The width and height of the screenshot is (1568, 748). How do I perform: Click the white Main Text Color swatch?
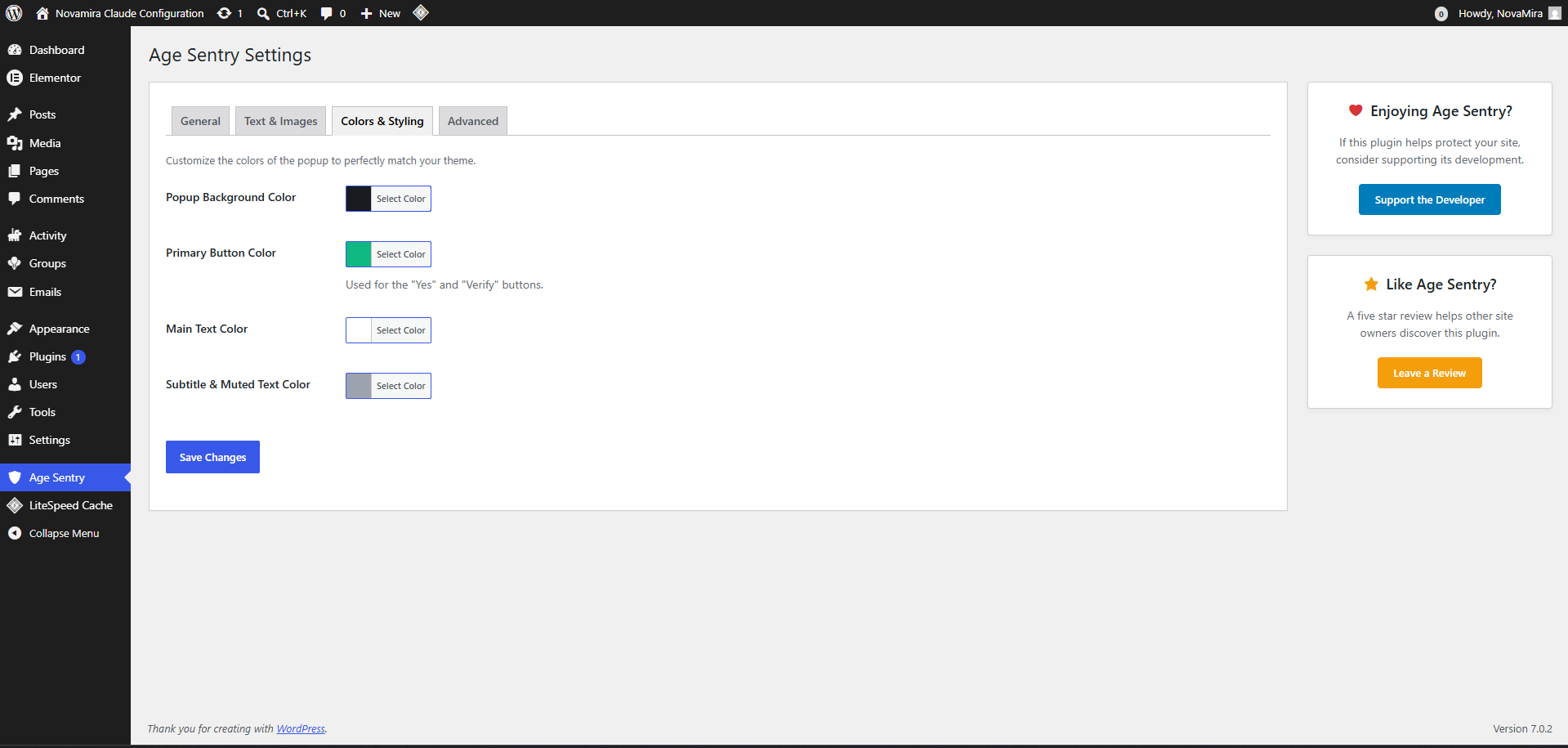coord(359,330)
